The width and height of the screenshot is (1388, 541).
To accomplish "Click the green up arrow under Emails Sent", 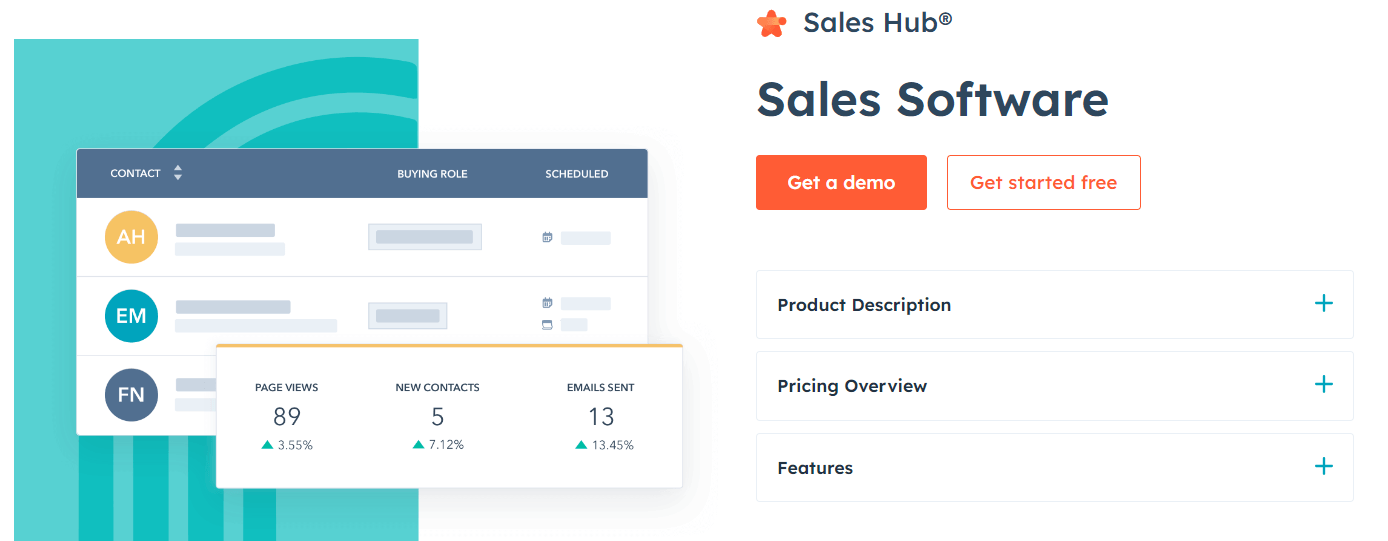I will pyautogui.click(x=581, y=445).
